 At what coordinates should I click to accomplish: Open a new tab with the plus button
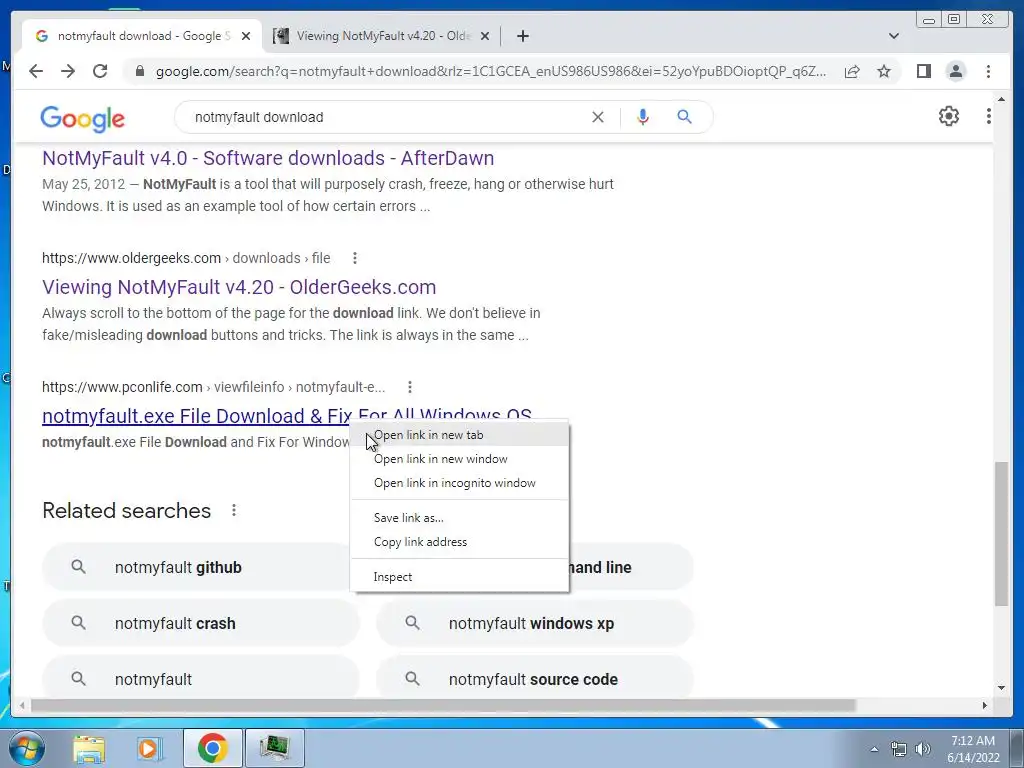coord(522,36)
